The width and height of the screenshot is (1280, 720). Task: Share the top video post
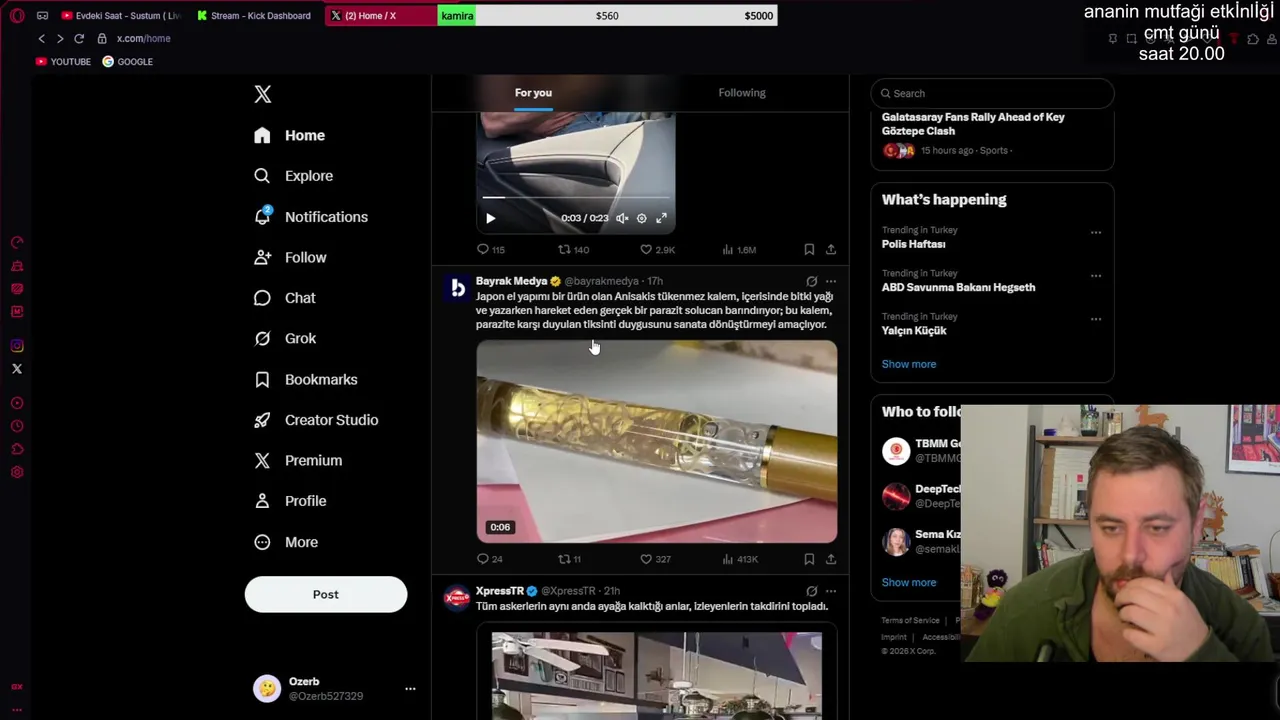(830, 249)
